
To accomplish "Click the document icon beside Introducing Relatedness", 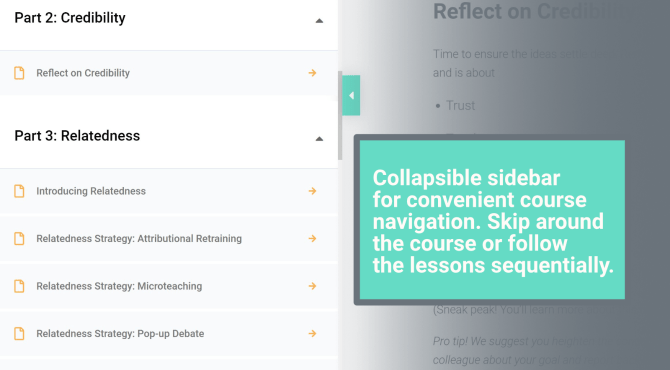I will pos(19,191).
